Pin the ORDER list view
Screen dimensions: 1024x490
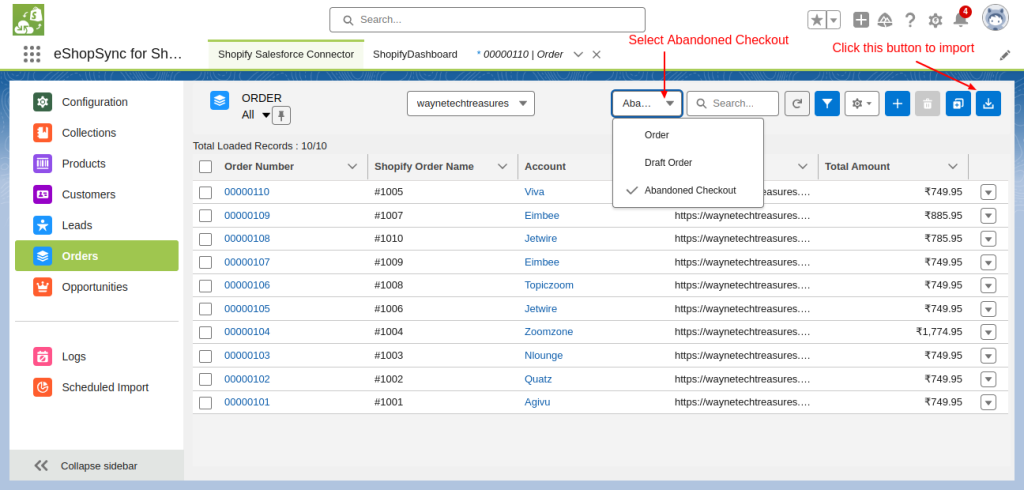(281, 116)
